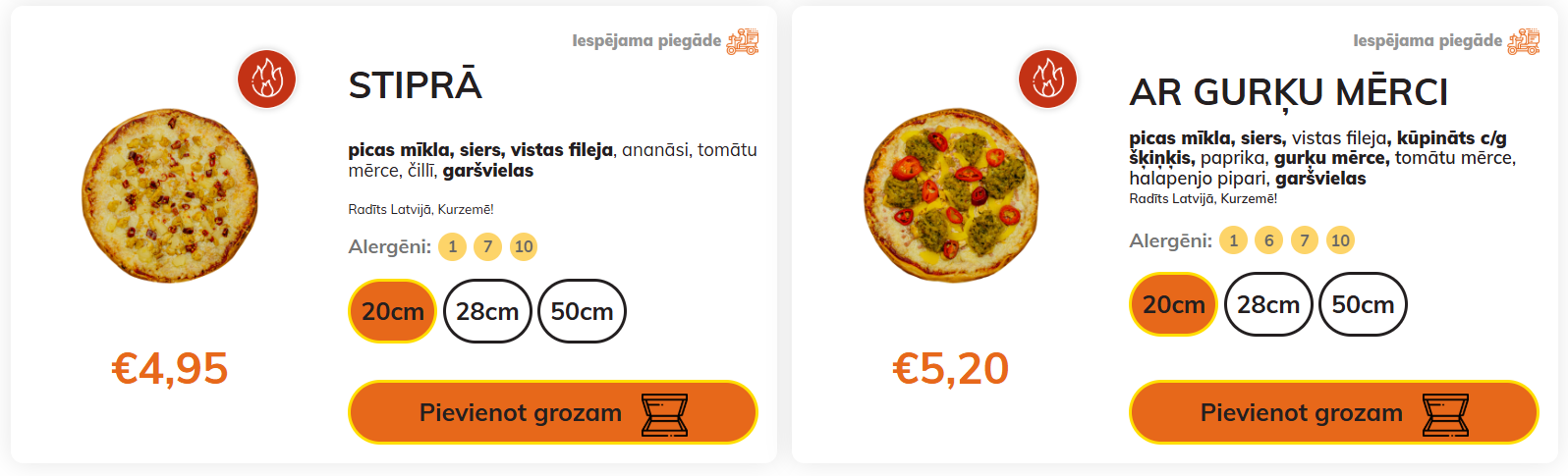This screenshot has width=1568, height=476.
Task: Click allergen 7 badge on Stiprā pizza
Action: (x=487, y=246)
